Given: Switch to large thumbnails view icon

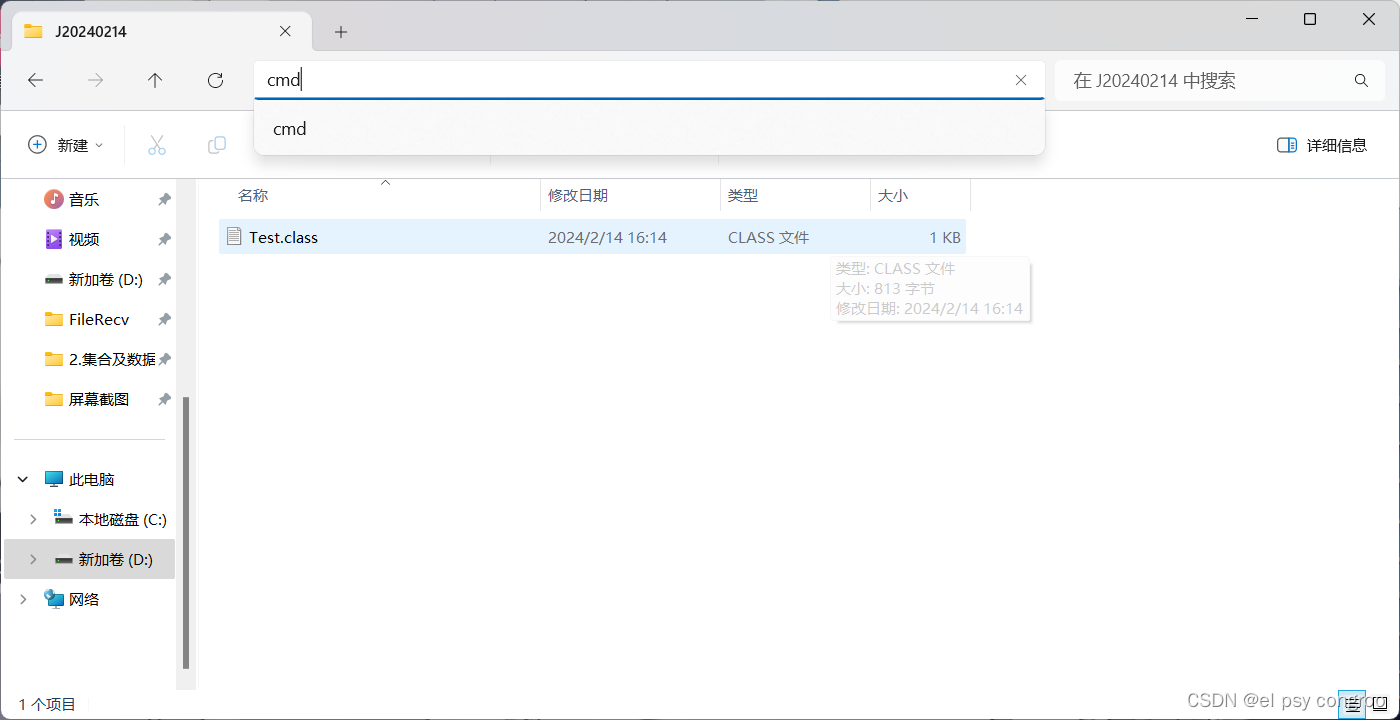Looking at the screenshot, I should click(x=1379, y=704).
